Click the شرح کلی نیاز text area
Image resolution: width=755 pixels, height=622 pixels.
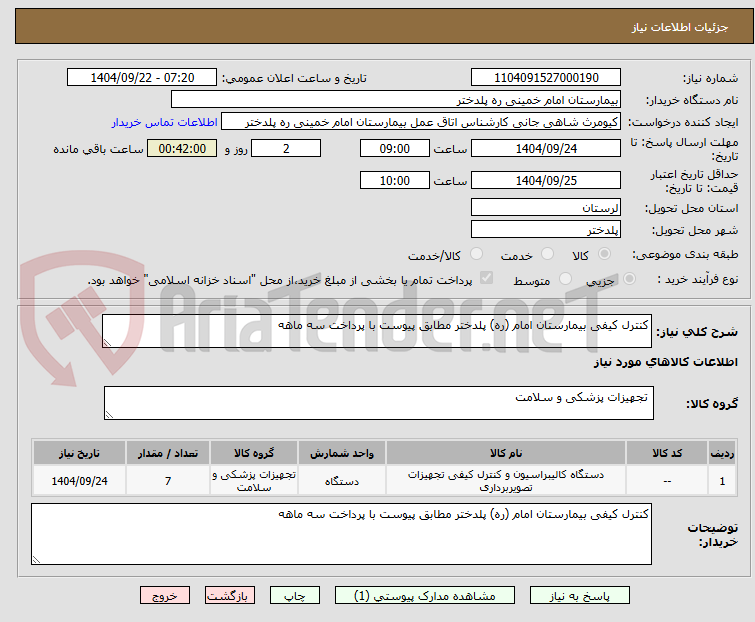tap(377, 331)
